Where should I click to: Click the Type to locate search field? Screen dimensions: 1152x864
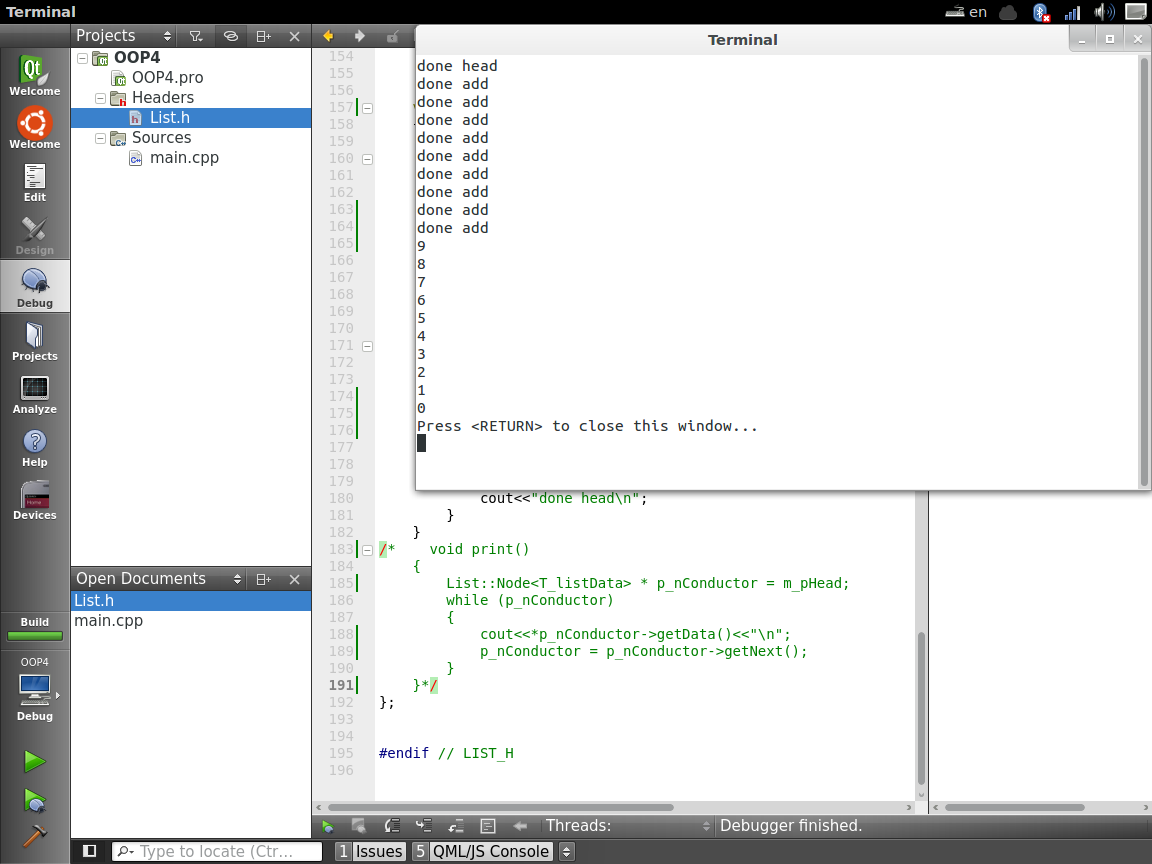217,851
